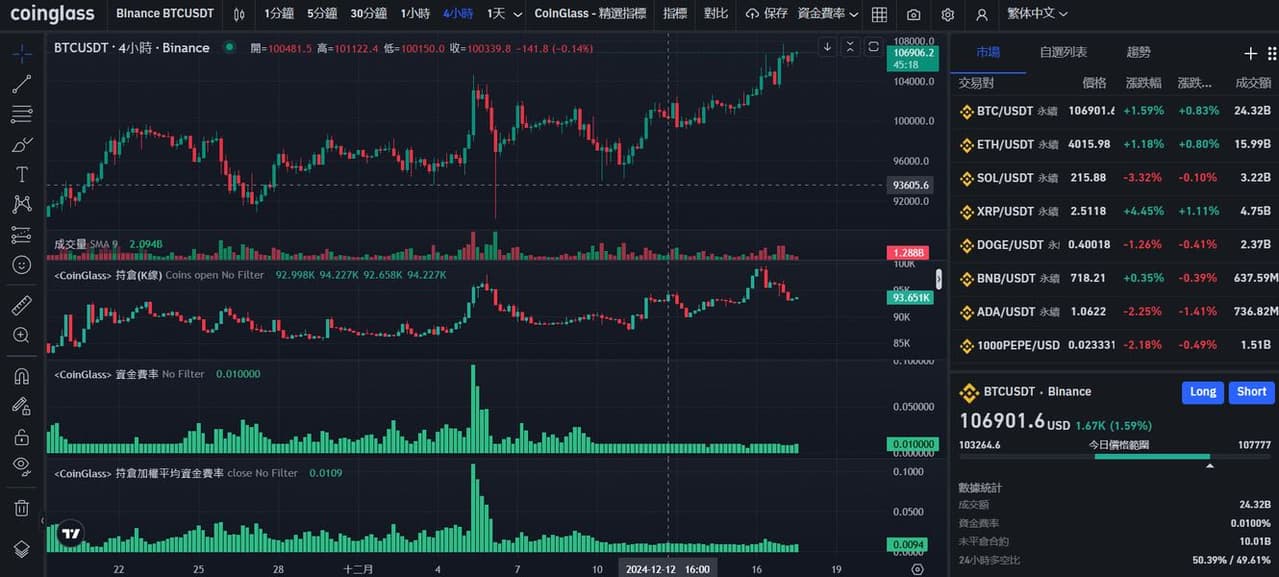Open the Binance BTCUSDT symbol search
The image size is (1279, 577).
pos(165,14)
